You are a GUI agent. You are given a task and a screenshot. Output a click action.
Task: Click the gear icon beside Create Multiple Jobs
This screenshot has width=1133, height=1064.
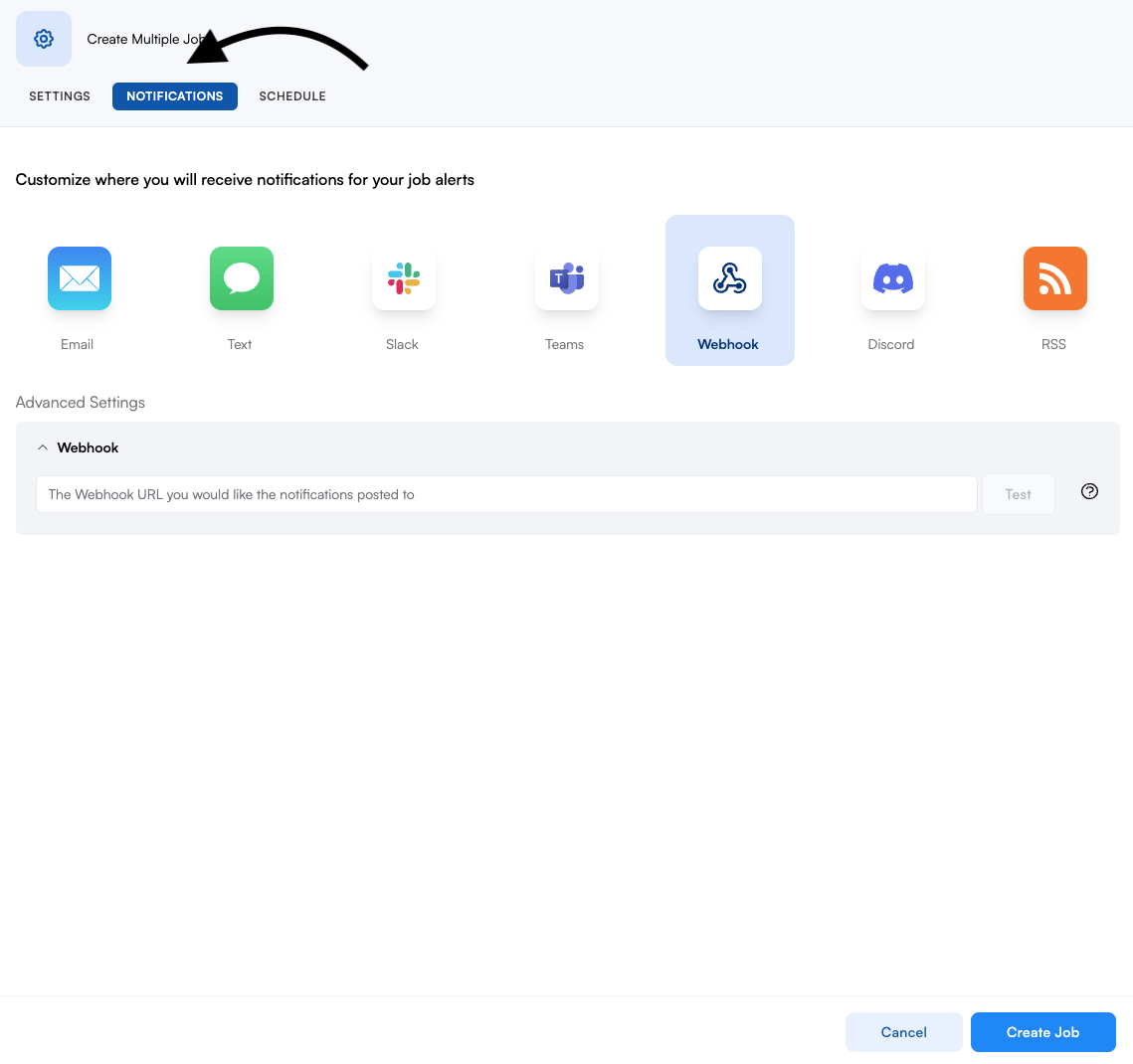pyautogui.click(x=44, y=39)
